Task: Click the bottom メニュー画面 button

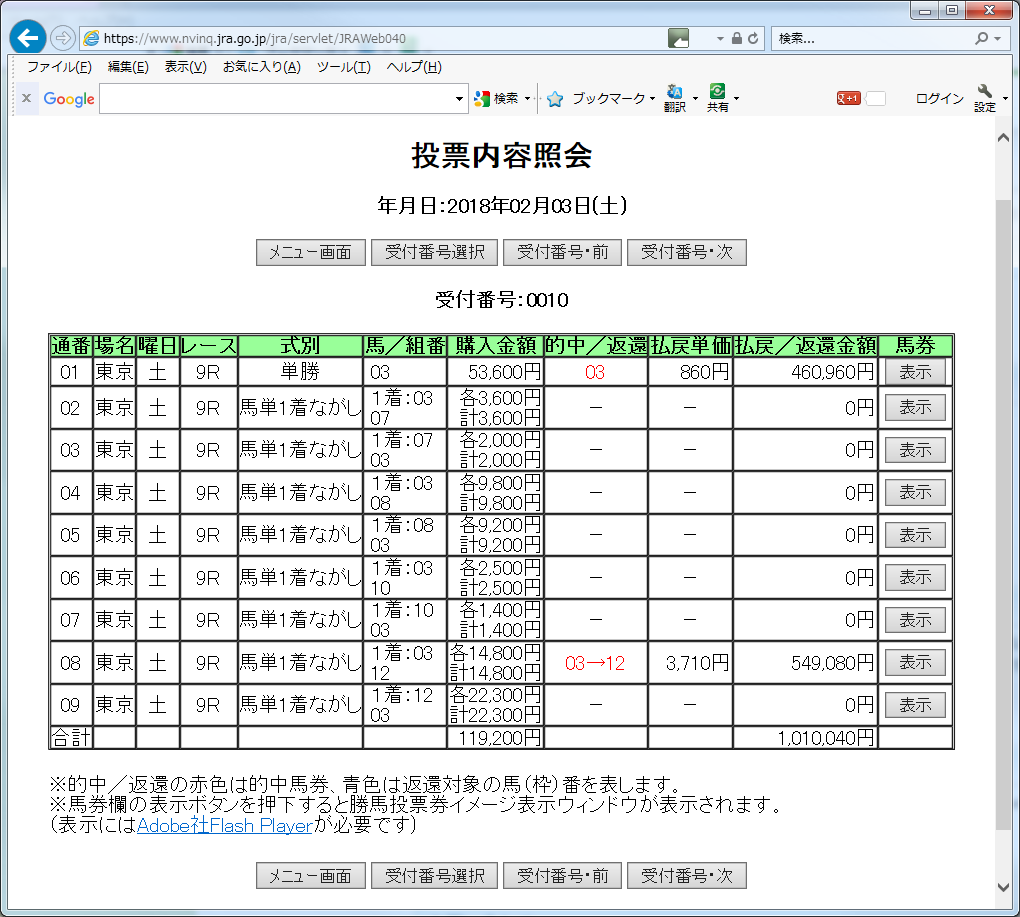Action: pyautogui.click(x=310, y=875)
